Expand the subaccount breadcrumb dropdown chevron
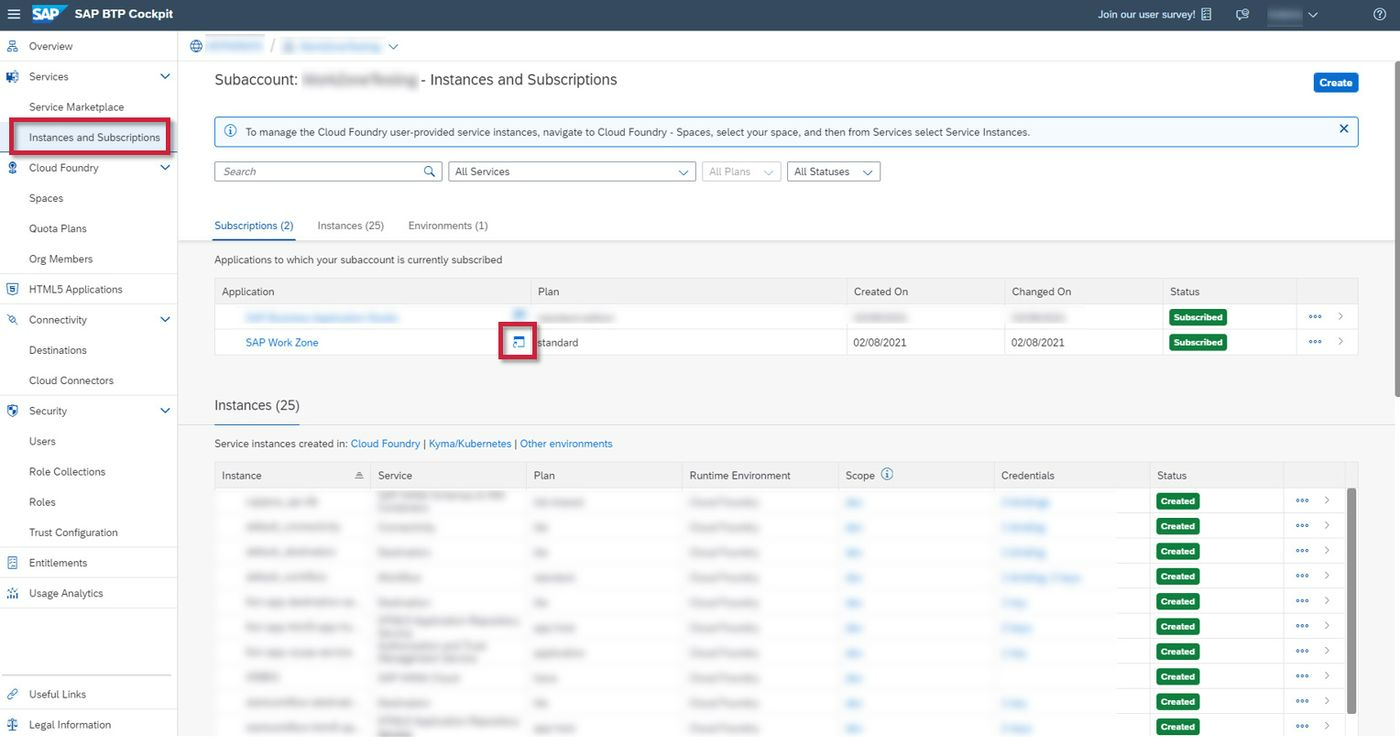 pos(393,47)
